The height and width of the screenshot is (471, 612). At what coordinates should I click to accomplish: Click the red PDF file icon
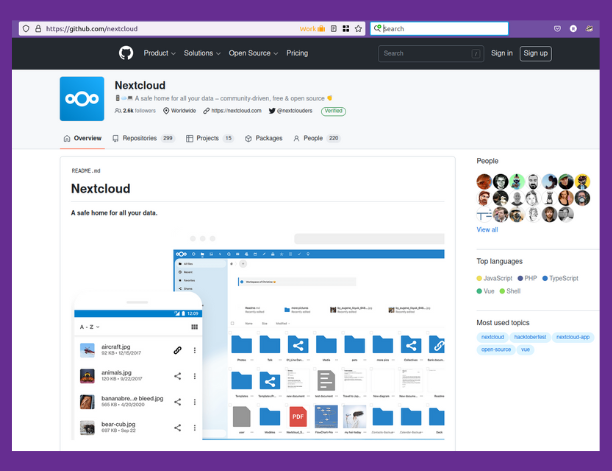coord(298,416)
